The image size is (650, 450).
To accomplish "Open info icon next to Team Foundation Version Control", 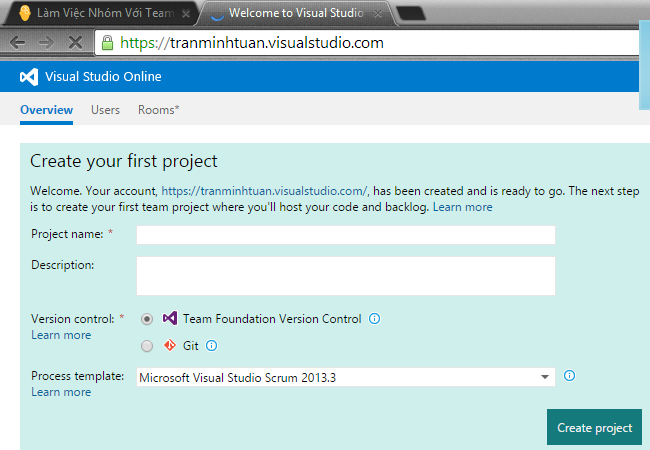I will (374, 318).
